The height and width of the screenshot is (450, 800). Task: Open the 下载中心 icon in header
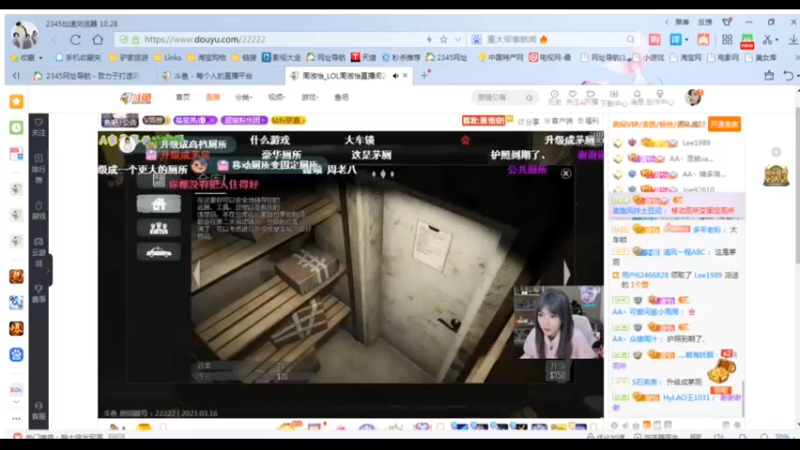[614, 98]
